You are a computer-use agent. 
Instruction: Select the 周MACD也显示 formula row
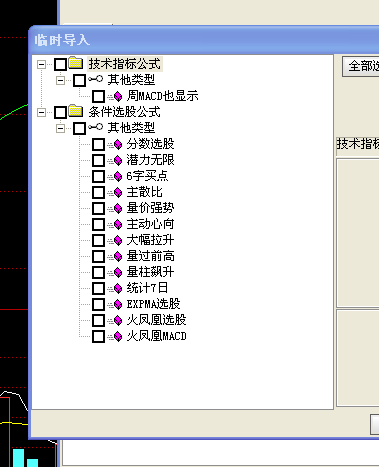[162, 96]
